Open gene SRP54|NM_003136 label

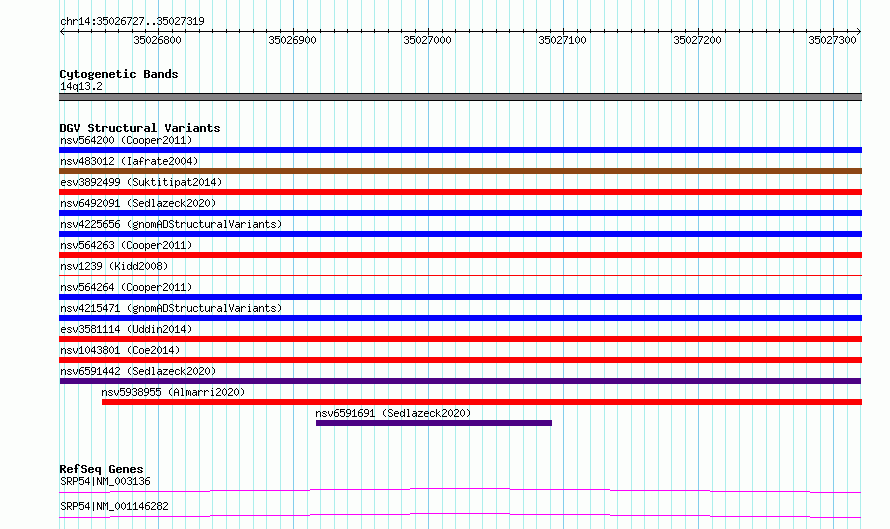tap(105, 481)
